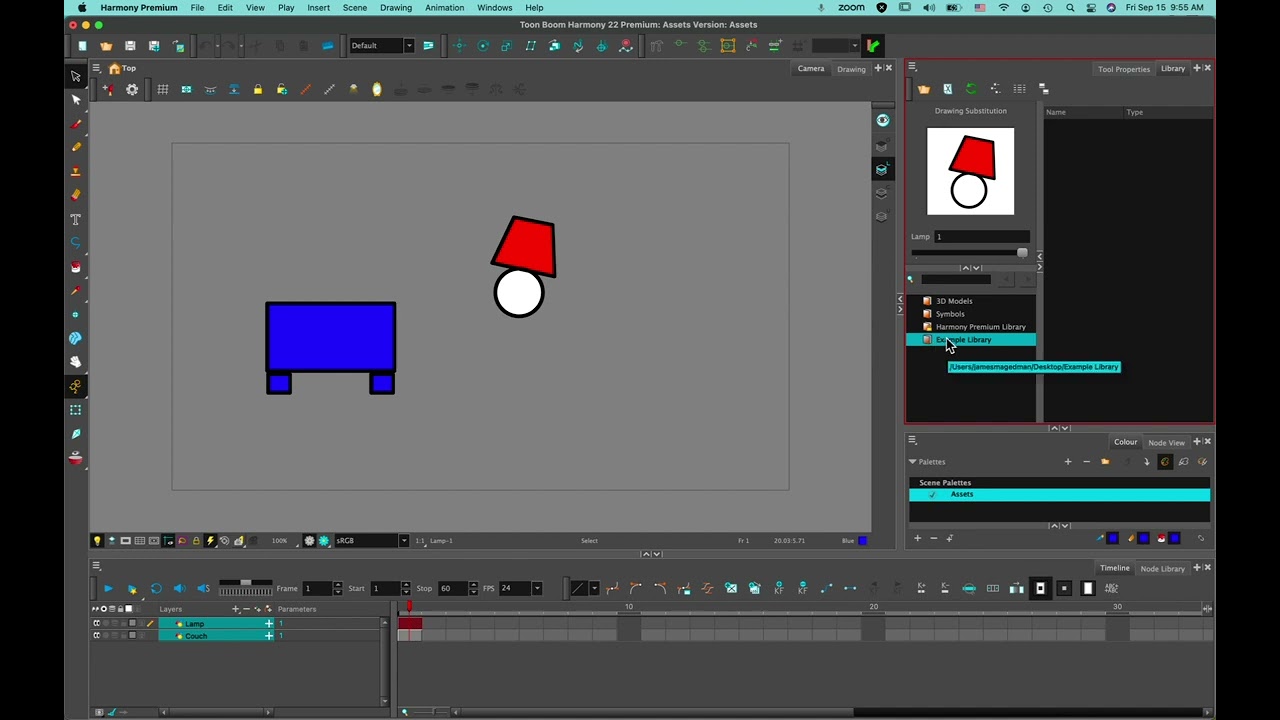Select the Hand (grabber) tool
The image size is (1280, 720).
(75, 362)
